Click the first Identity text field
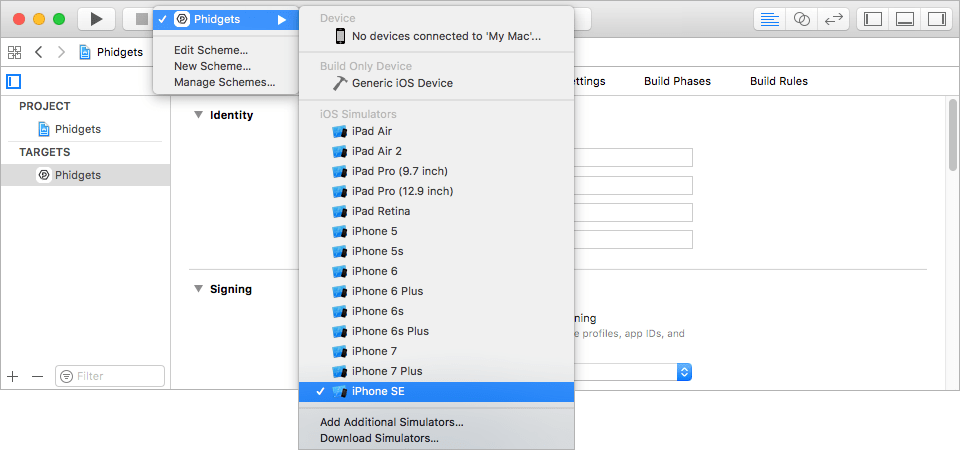Screen dimensions: 960x450 coord(633,157)
